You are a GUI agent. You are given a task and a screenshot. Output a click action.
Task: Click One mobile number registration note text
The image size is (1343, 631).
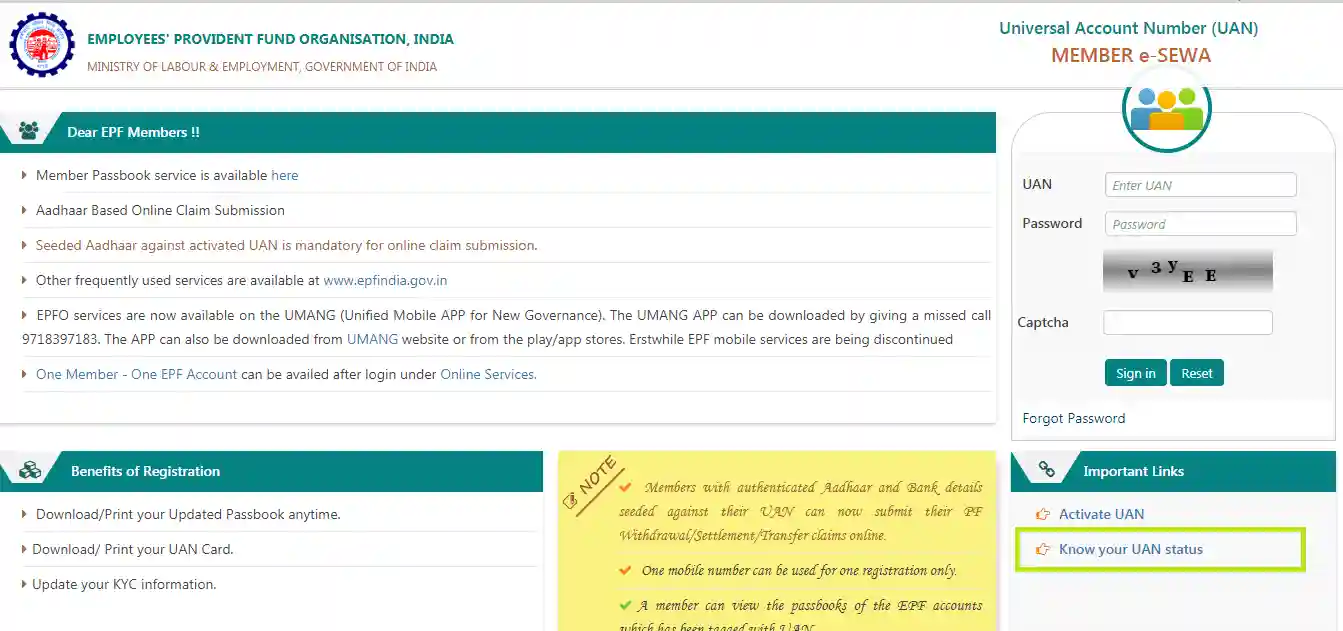pos(799,570)
